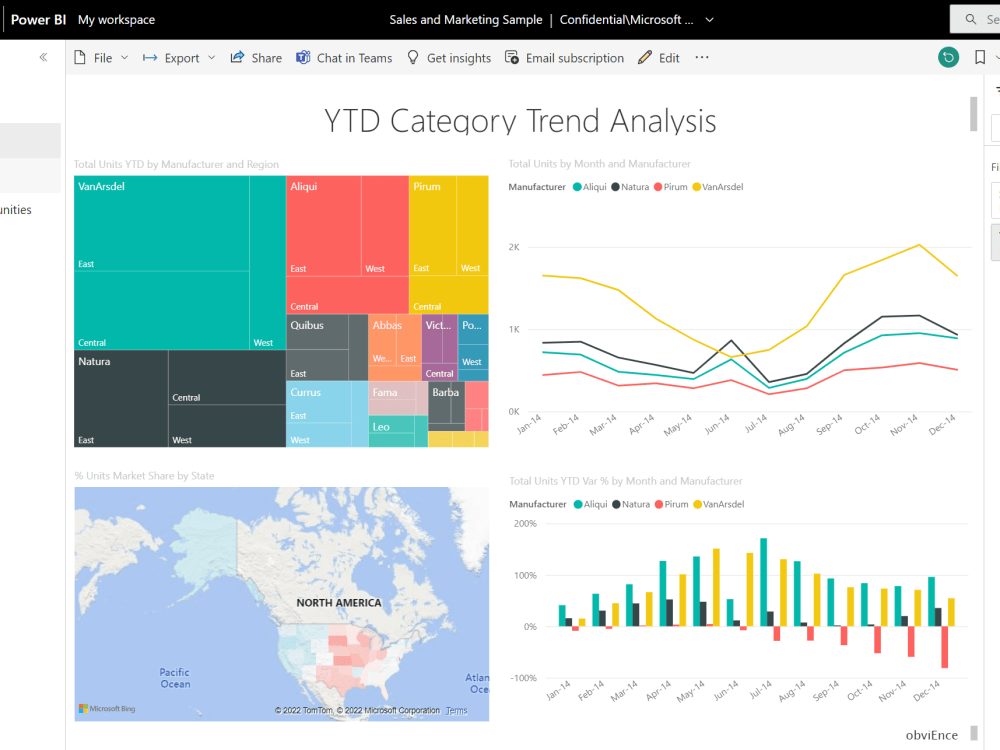Select the Quibus treemap tile
This screenshot has height=750, width=1000.
tap(317, 332)
